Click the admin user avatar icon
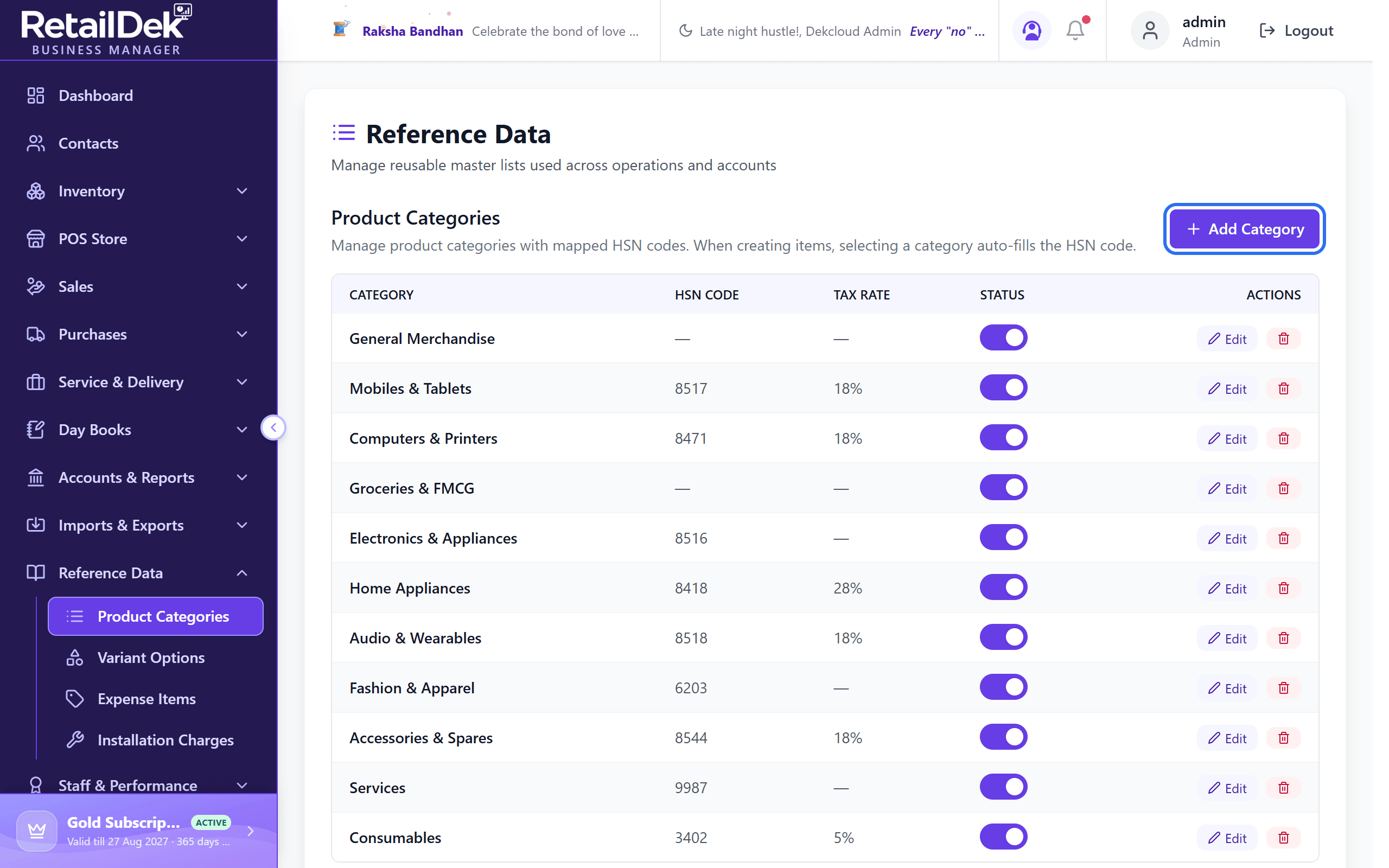Screen dimensions: 1389x868 1149,30
